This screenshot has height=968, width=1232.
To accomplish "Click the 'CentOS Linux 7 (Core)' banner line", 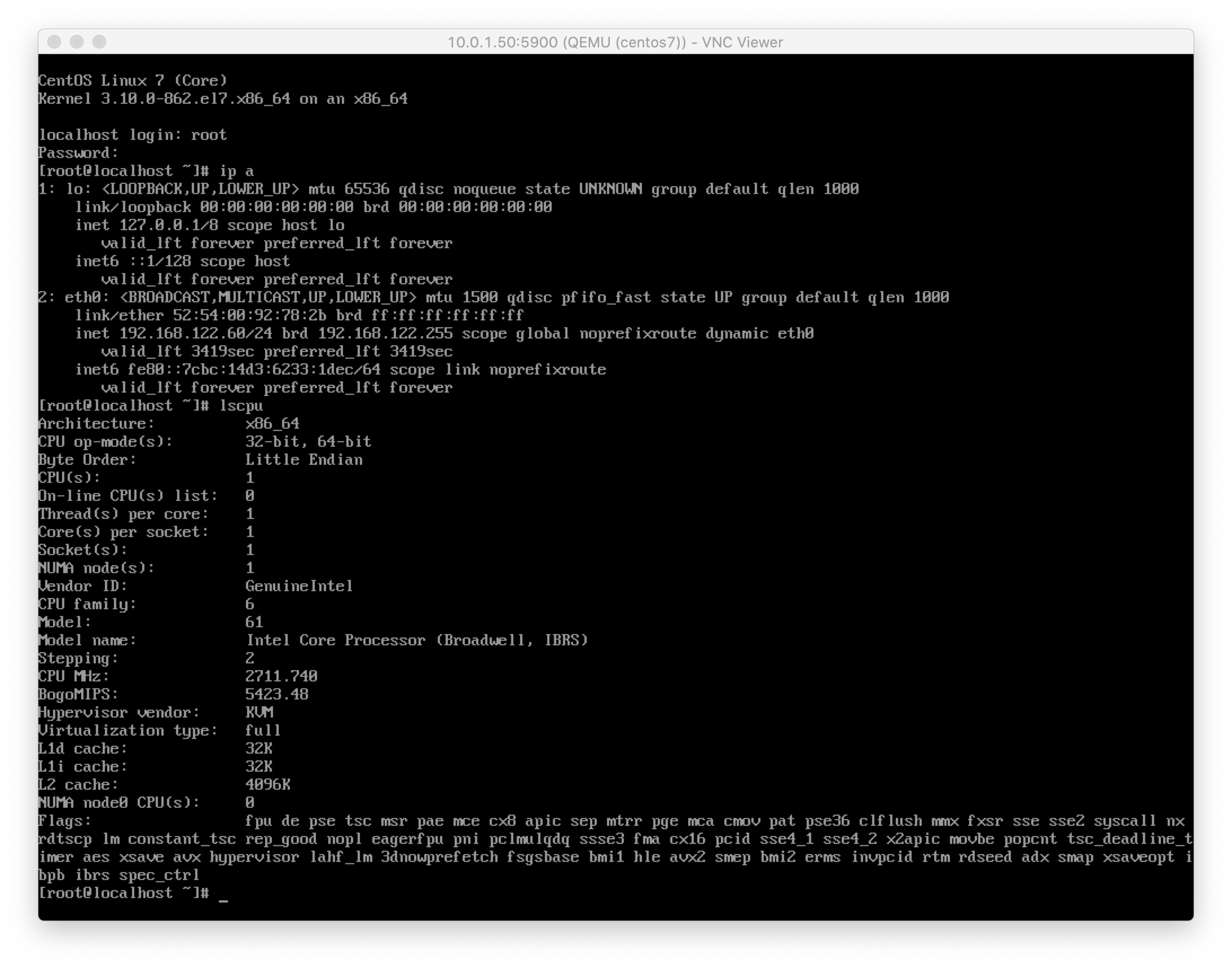I will [x=133, y=81].
